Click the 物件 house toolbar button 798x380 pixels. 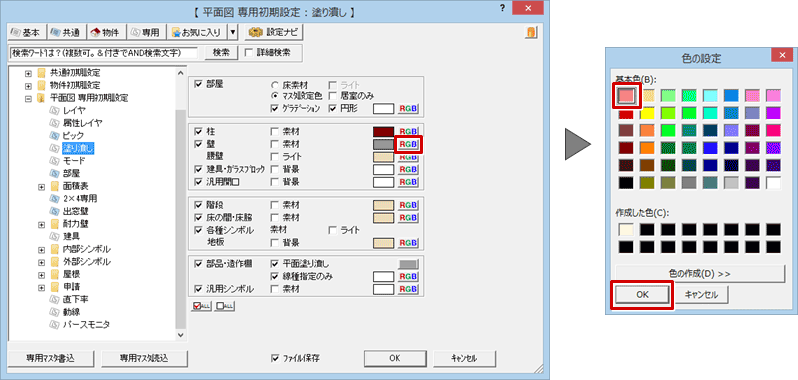[x=105, y=33]
